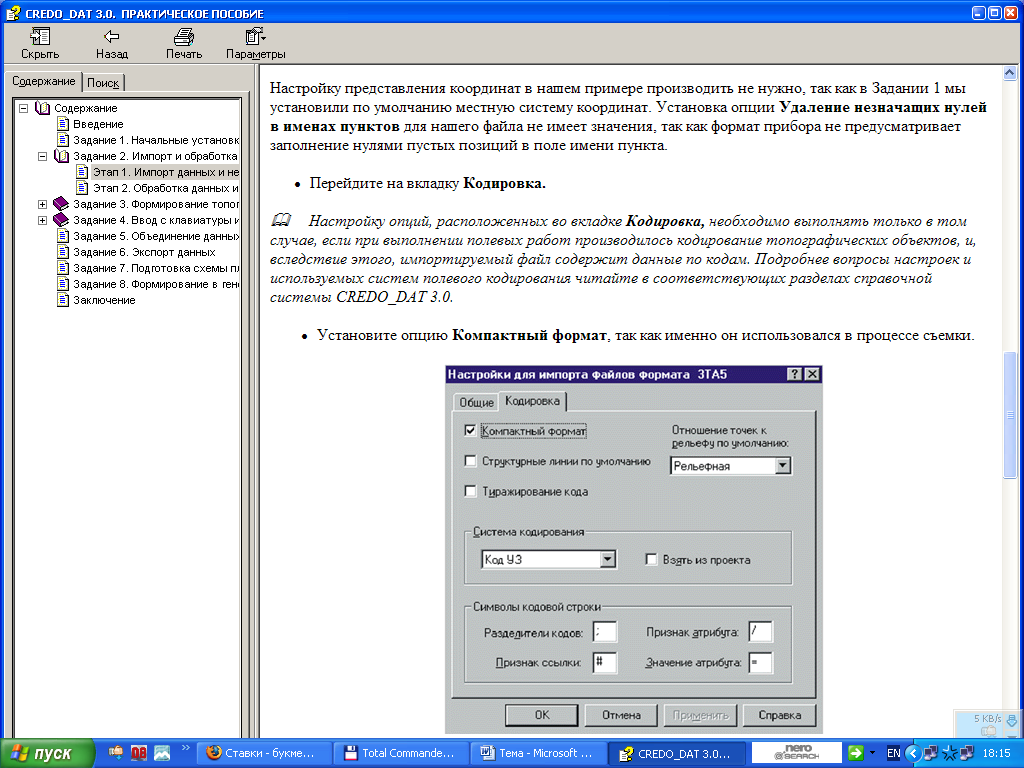This screenshot has width=1024, height=768.
Task: Open the Параметры (Options) toolbar icon
Action: (255, 37)
